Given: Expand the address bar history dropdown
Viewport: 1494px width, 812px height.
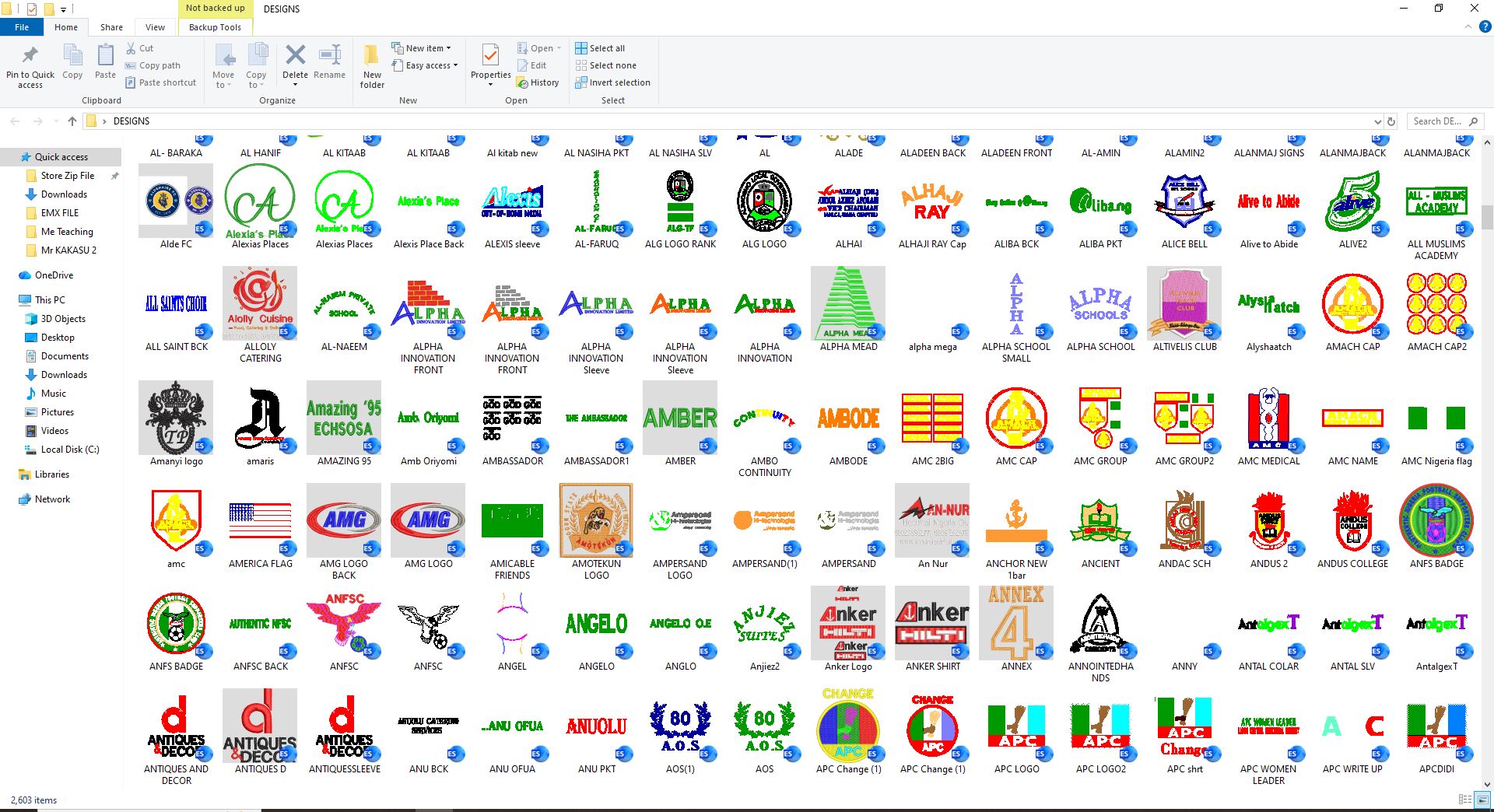Looking at the screenshot, I should pos(1378,121).
